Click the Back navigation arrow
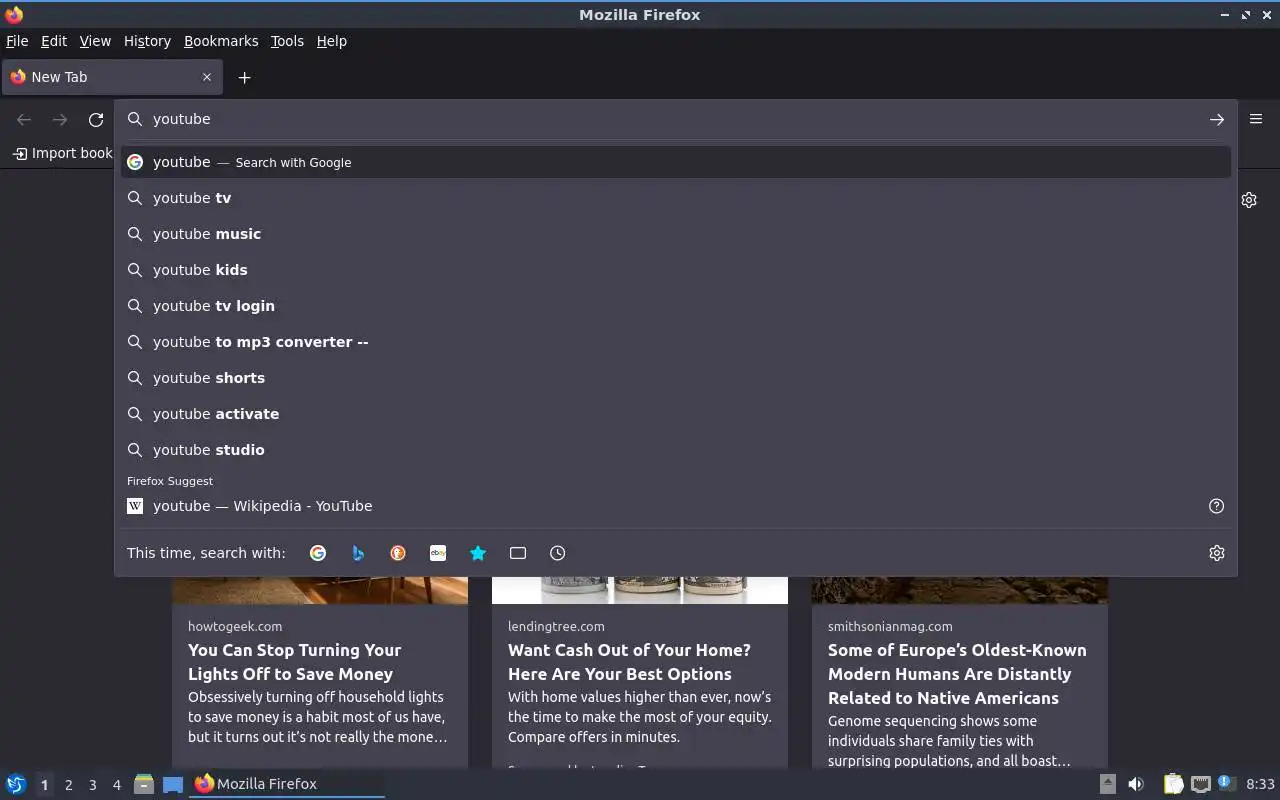 click(x=24, y=120)
